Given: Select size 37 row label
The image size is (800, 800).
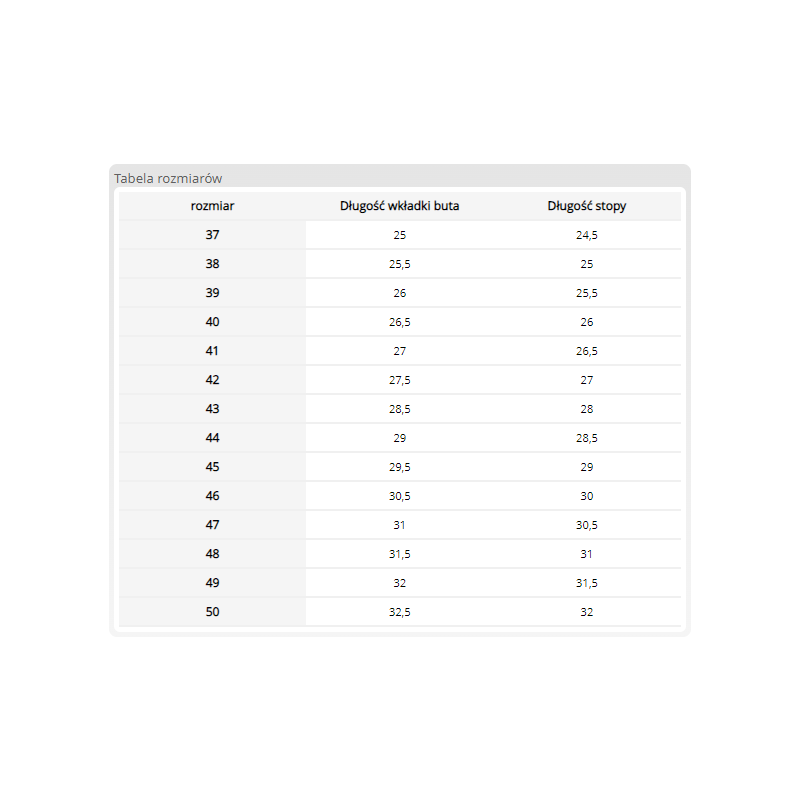Looking at the screenshot, I should click(x=213, y=235).
